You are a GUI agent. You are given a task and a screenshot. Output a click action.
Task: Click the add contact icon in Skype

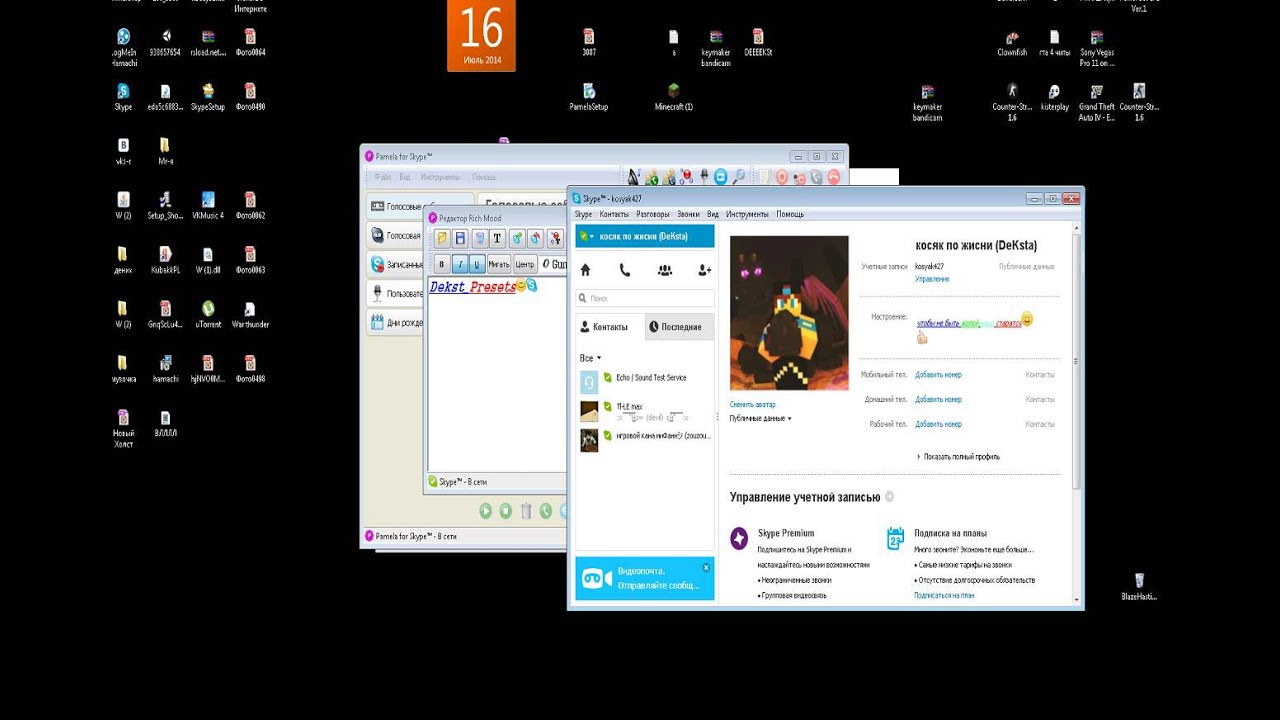click(x=704, y=270)
